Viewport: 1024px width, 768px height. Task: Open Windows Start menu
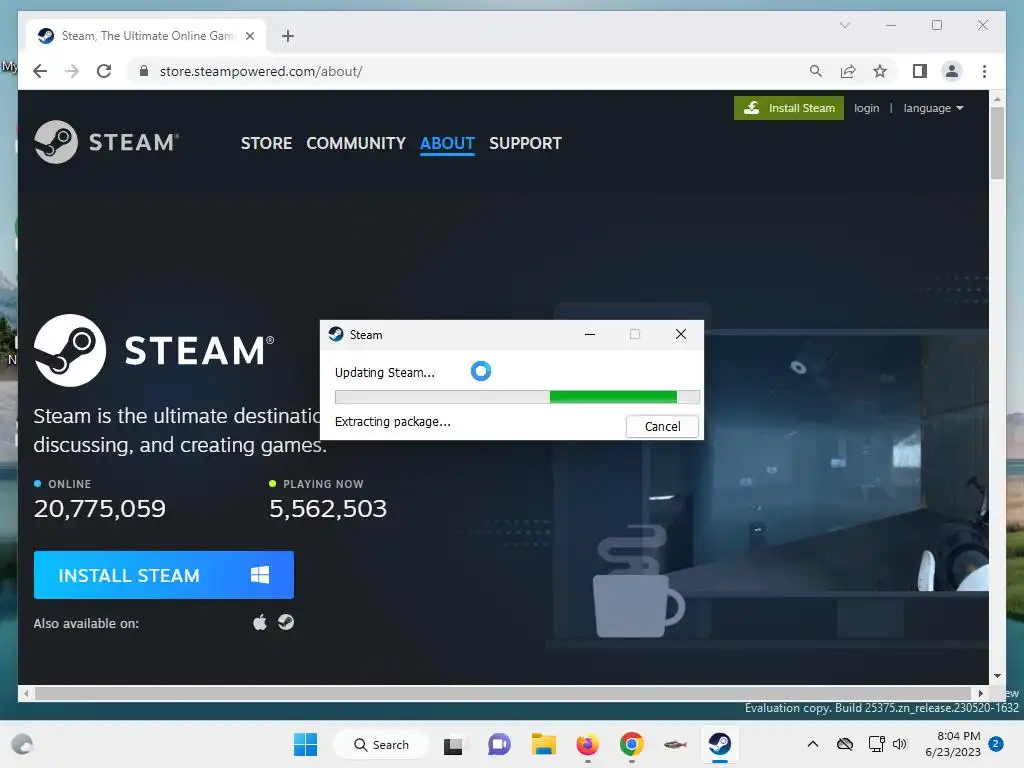[305, 744]
